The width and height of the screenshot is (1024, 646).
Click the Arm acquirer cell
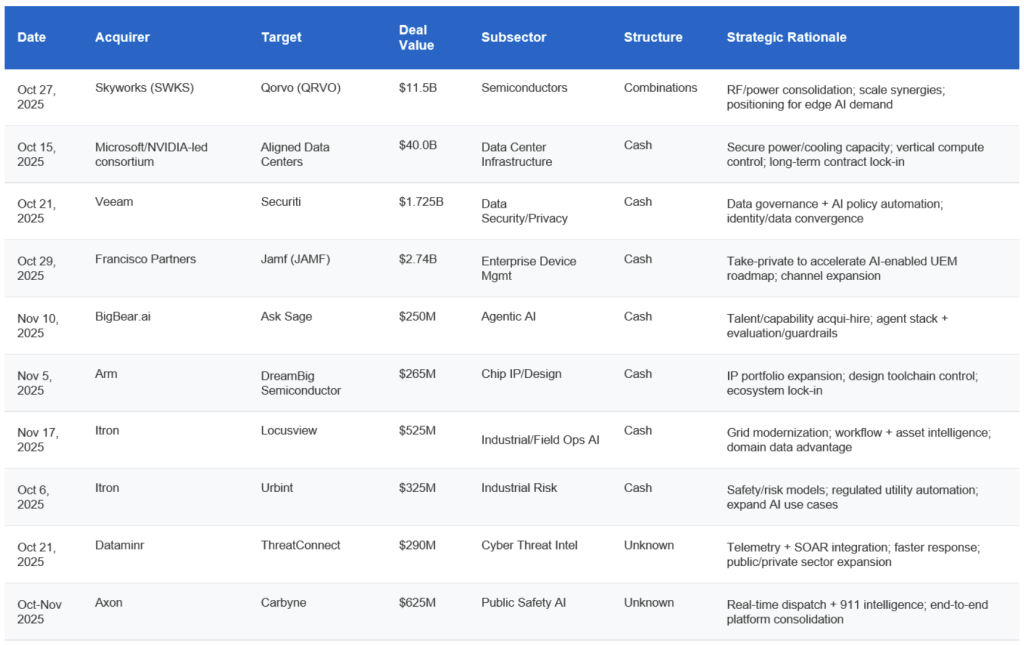(x=106, y=374)
